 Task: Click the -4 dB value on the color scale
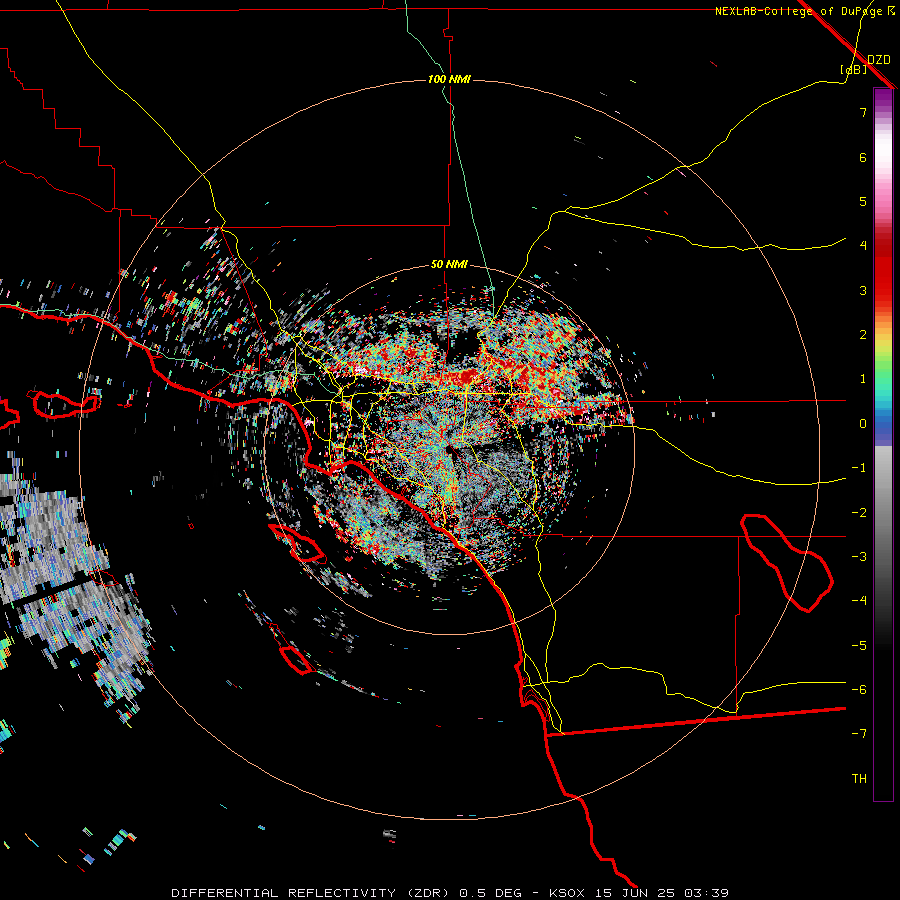coord(859,601)
